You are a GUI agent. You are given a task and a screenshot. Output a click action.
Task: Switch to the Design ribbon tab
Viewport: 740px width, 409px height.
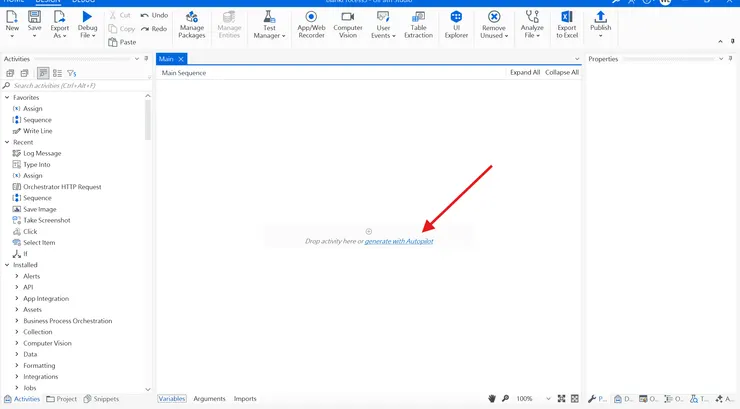[x=48, y=1]
